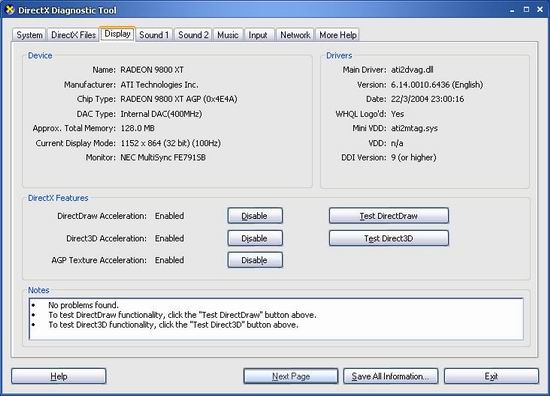Click DDI Version '9 (or higher)'

click(414, 157)
